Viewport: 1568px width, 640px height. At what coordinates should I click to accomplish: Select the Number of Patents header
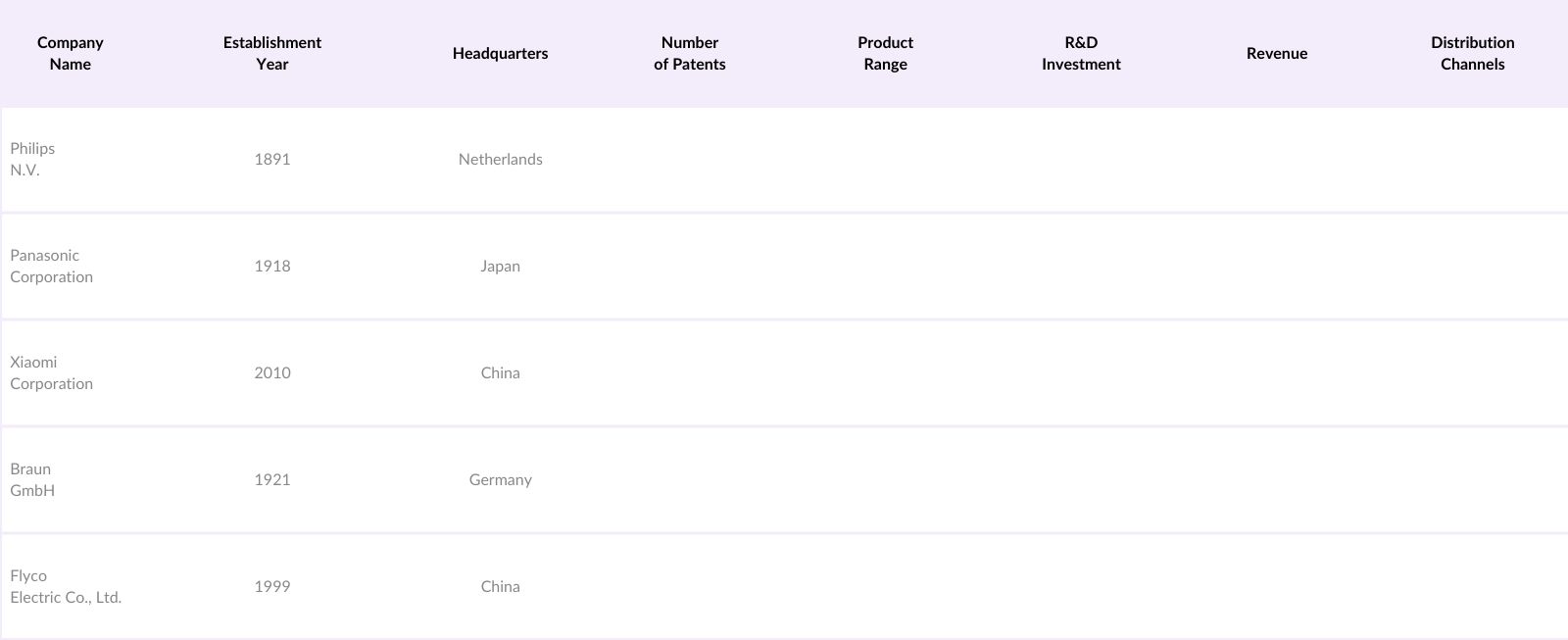[x=690, y=53]
